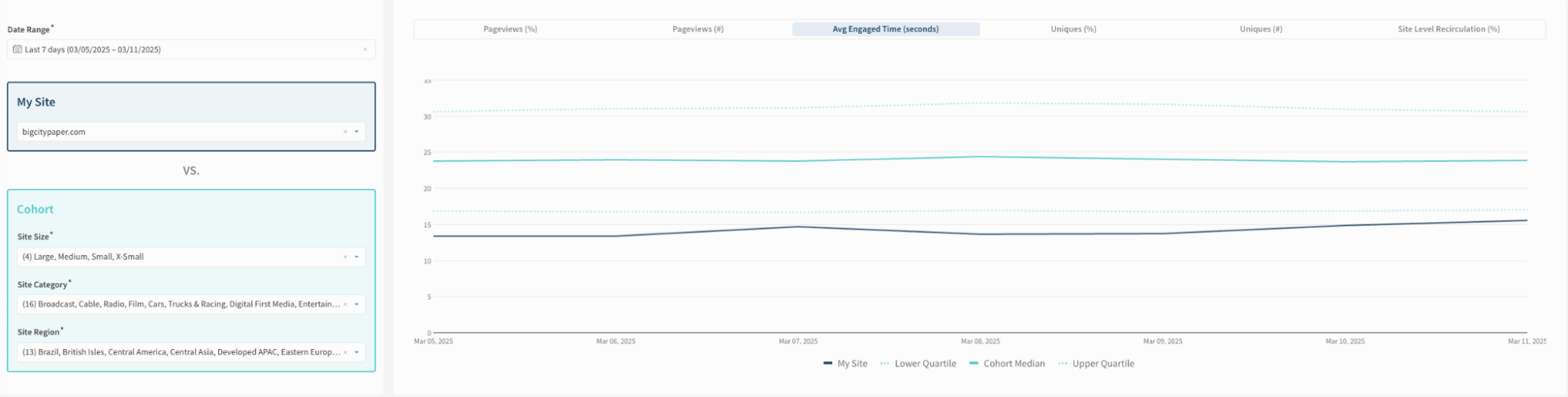Hide the Lower Quartile legend series

click(919, 363)
